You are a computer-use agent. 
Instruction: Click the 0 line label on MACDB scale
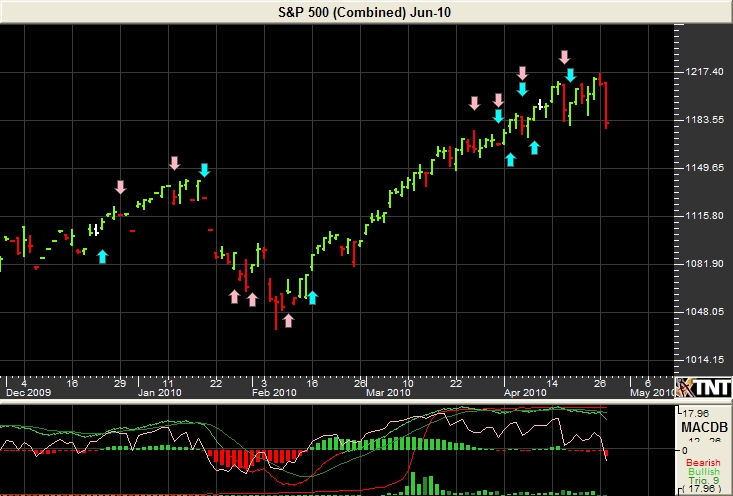click(x=685, y=451)
